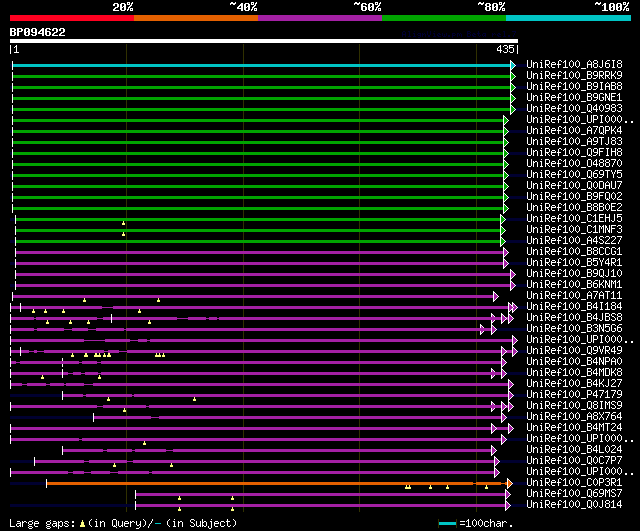The image size is (640, 531).
Task: Click the green arrowhead ending the B9RRK9 alignment
Action: 513,76
